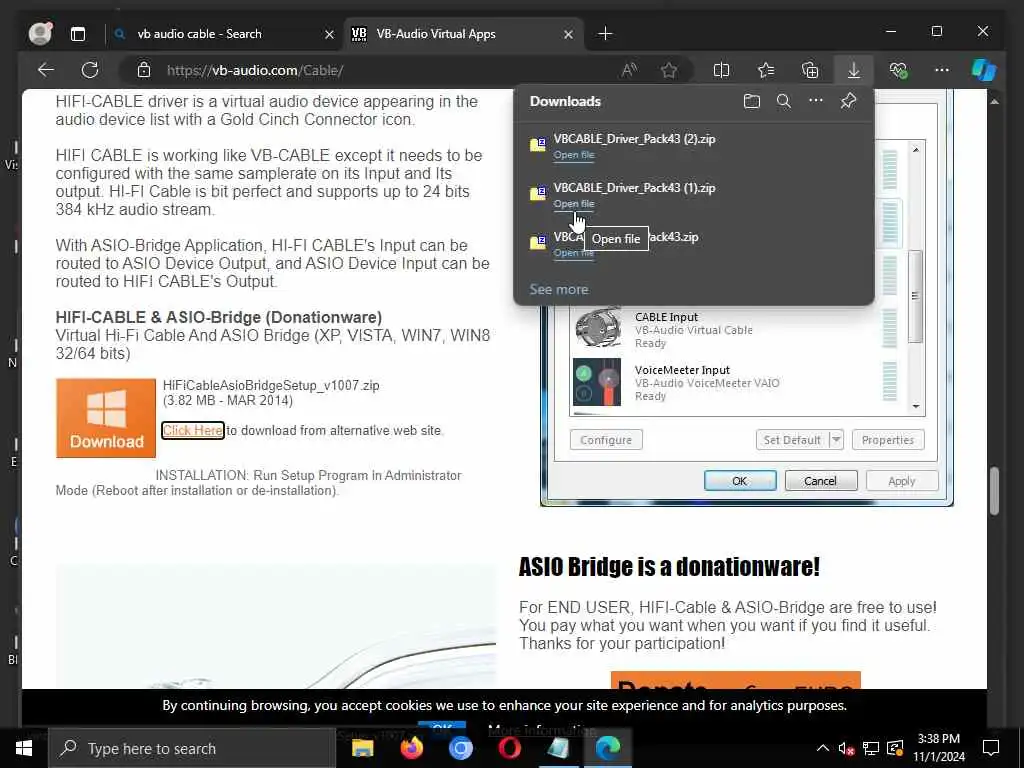Click zip icon of VBCABLE_Driver_Pack43 (2).zip
The width and height of the screenshot is (1024, 768).
[537, 144]
